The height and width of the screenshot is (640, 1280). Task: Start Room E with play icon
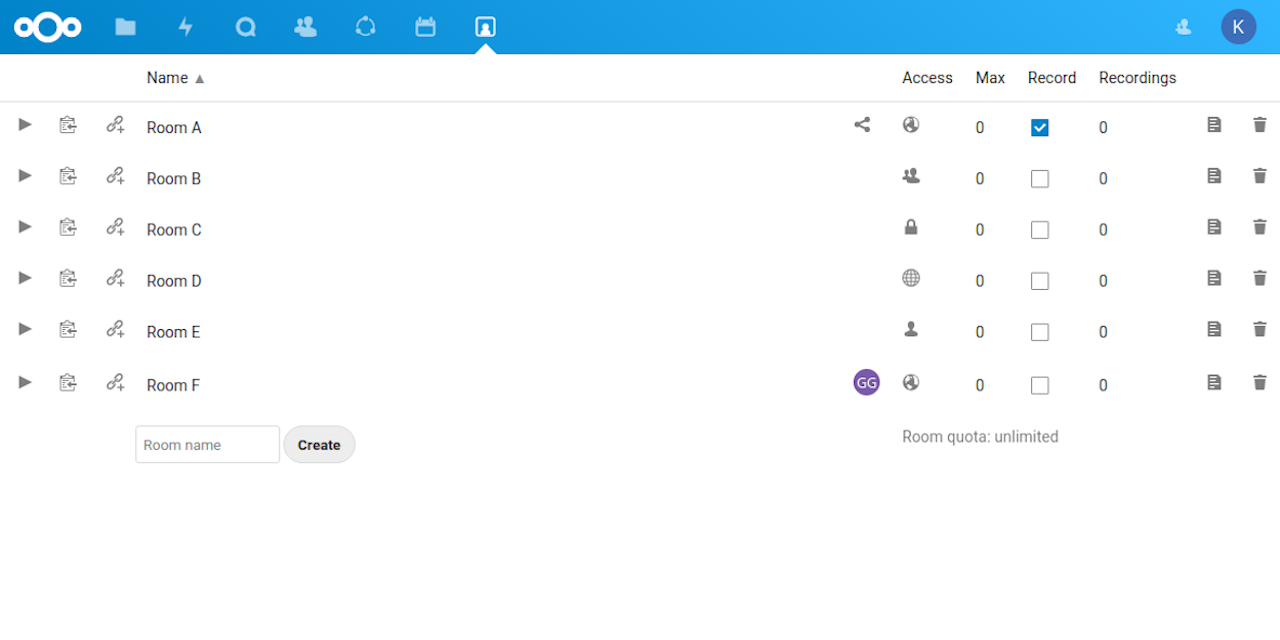point(25,329)
